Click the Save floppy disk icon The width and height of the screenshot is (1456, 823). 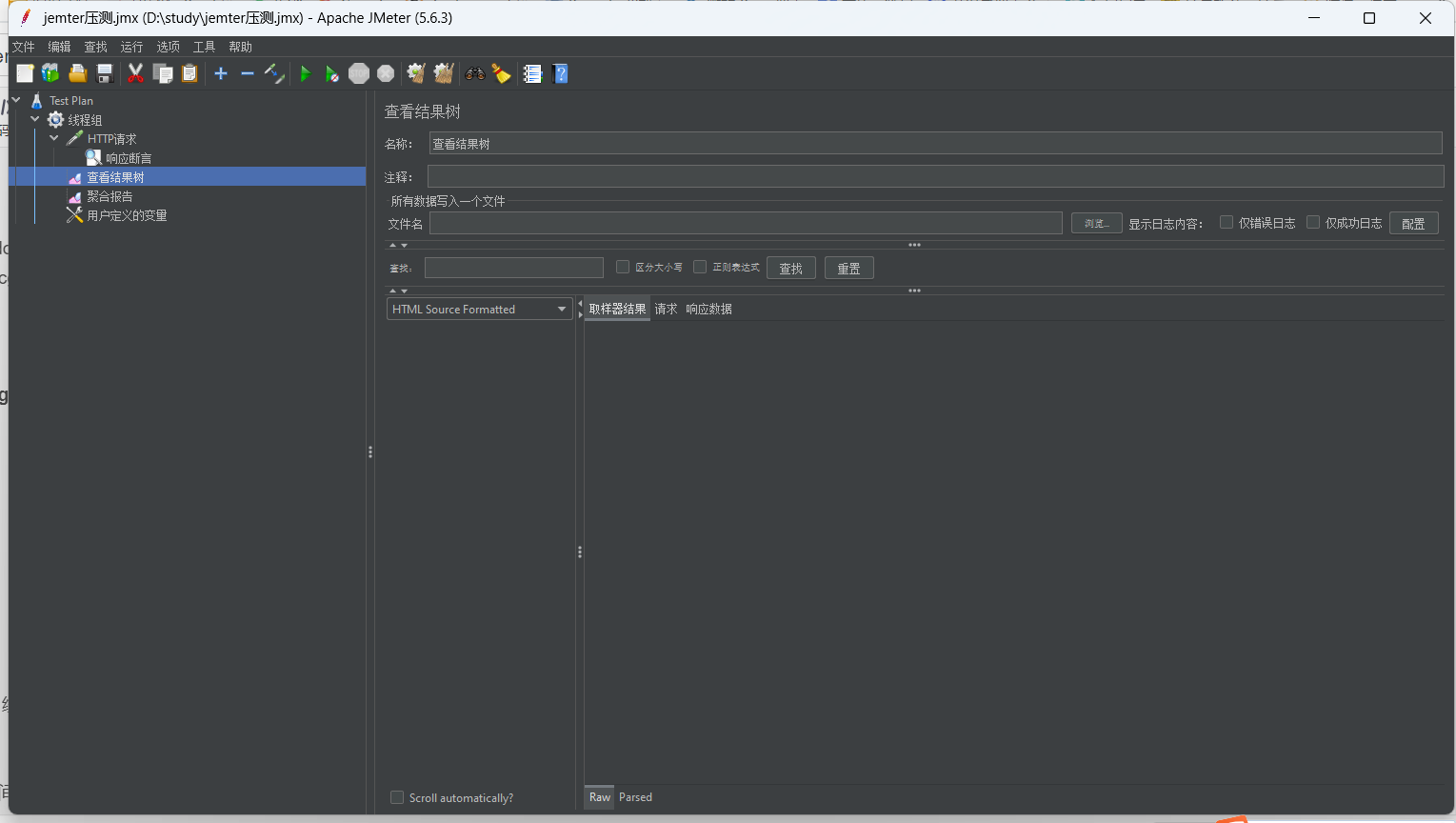[106, 74]
